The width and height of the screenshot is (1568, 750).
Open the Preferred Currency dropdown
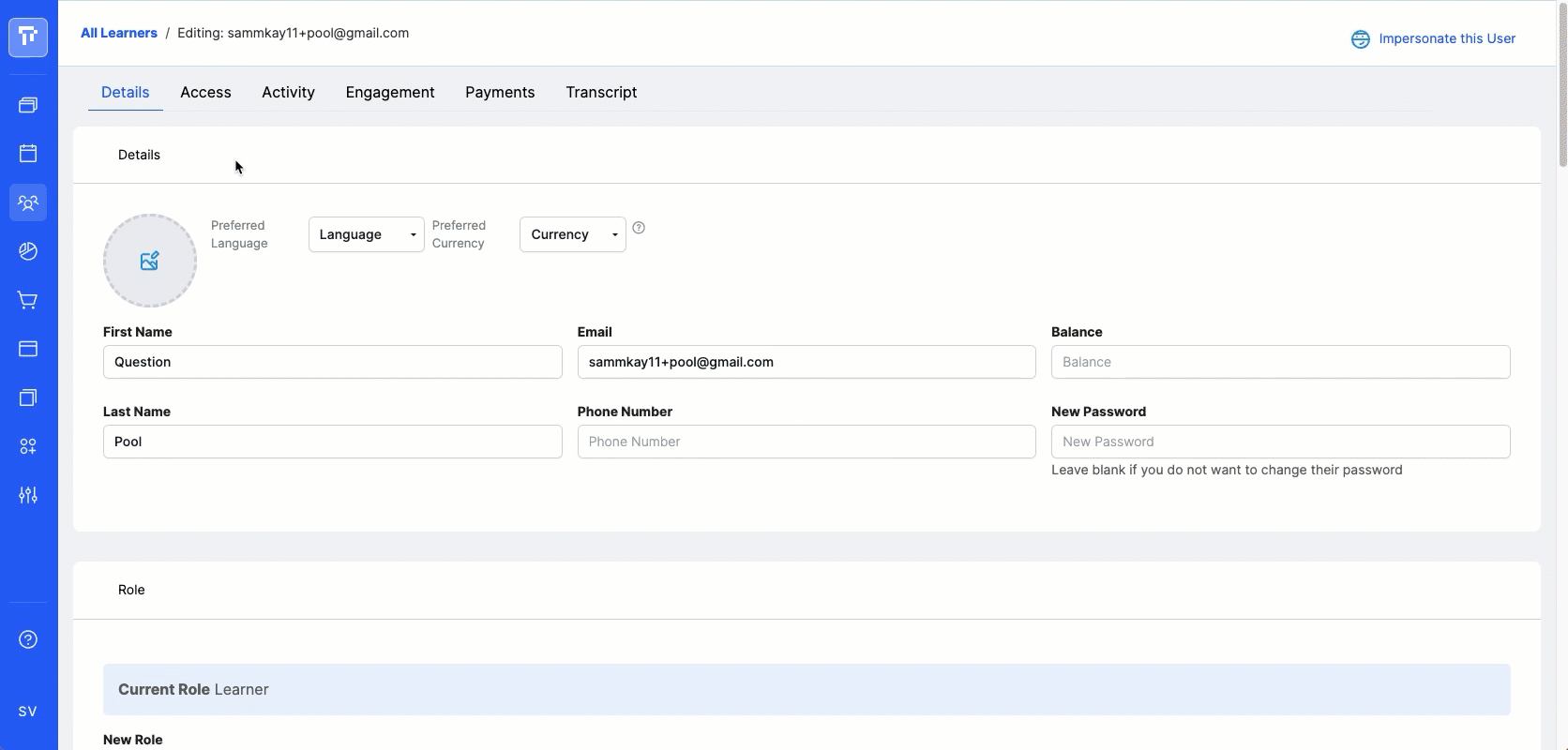coord(573,234)
